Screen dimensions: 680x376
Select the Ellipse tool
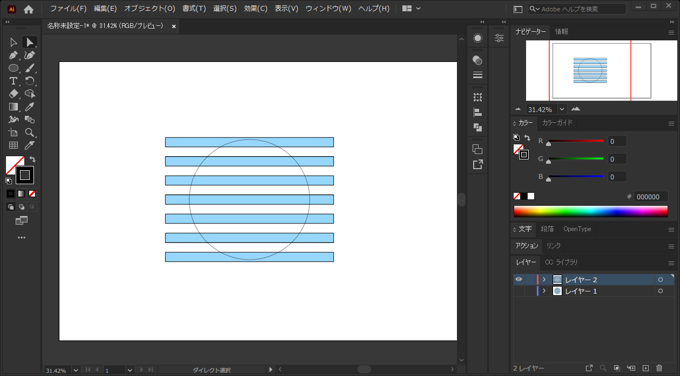tap(13, 68)
